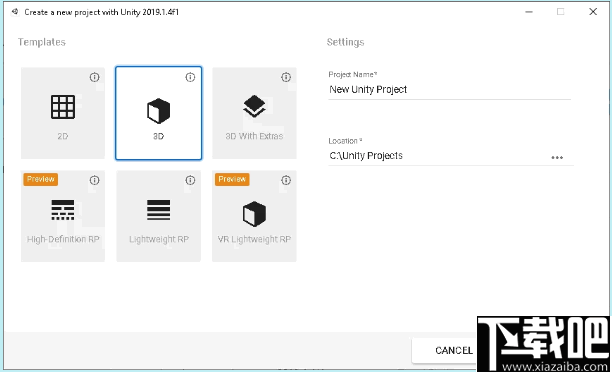The image size is (612, 372).
Task: Choose the VR Lightweight RP template
Action: click(254, 216)
